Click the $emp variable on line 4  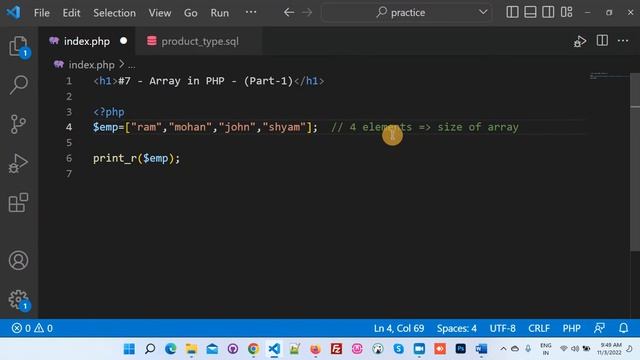(x=105, y=127)
